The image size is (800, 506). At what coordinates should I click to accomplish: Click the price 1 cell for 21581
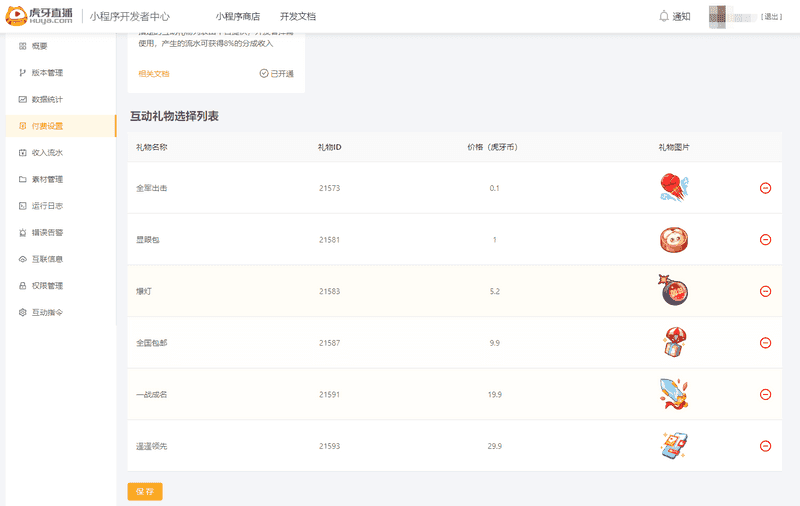494,239
